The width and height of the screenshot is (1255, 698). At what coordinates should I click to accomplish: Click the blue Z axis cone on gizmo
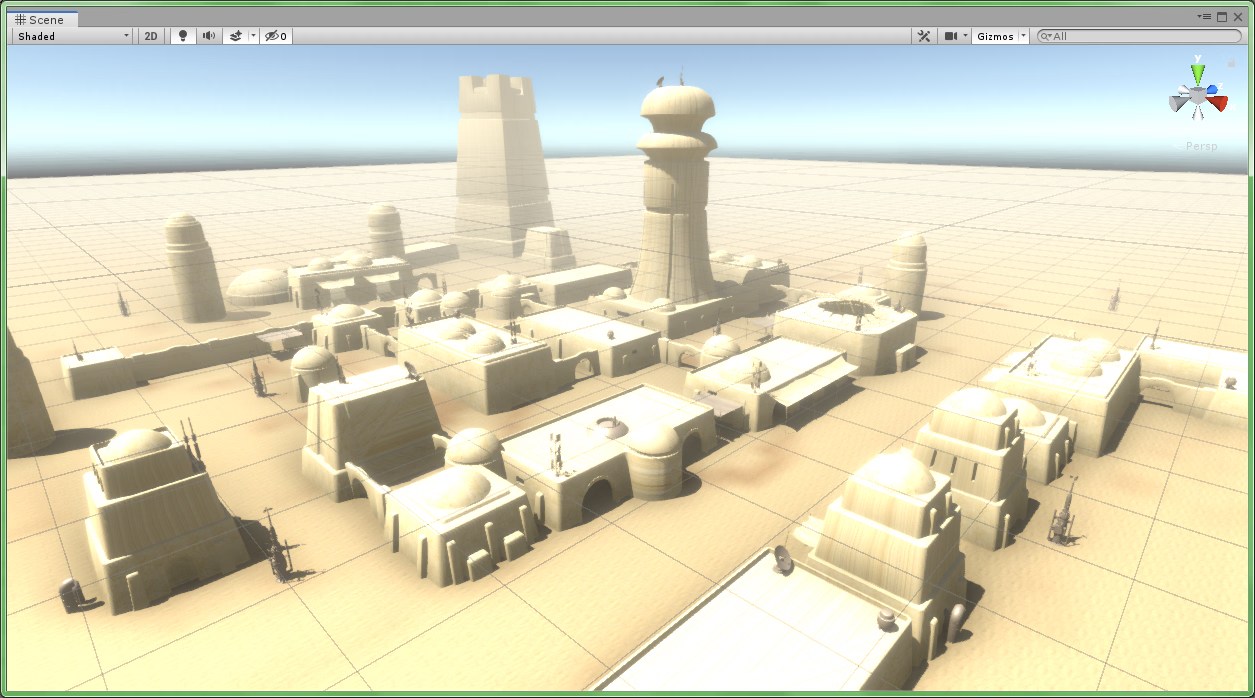pyautogui.click(x=1211, y=90)
